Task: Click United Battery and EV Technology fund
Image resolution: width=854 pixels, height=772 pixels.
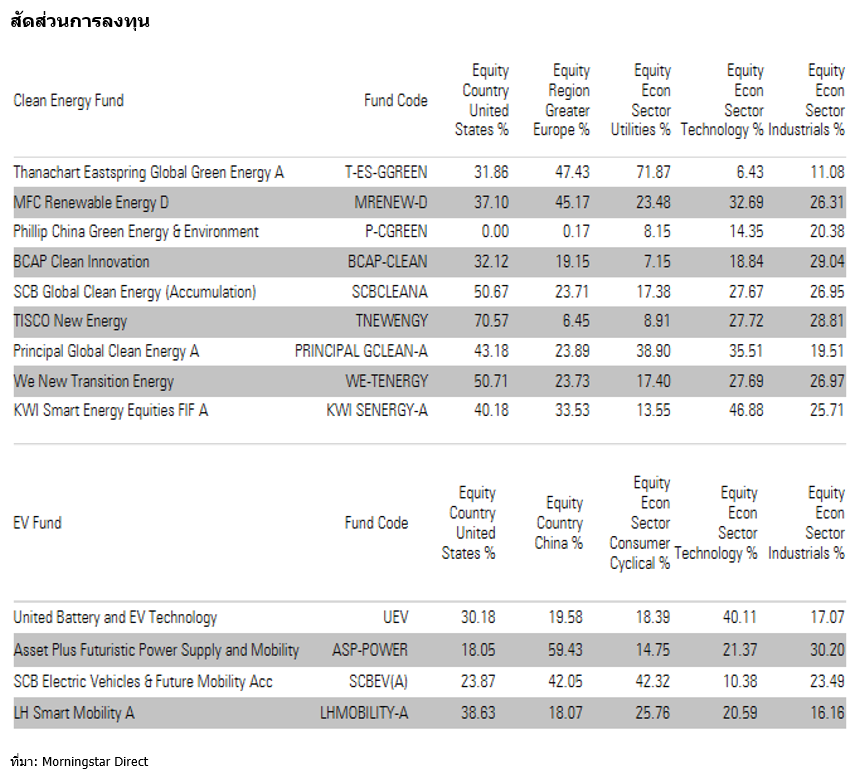Action: coord(115,617)
